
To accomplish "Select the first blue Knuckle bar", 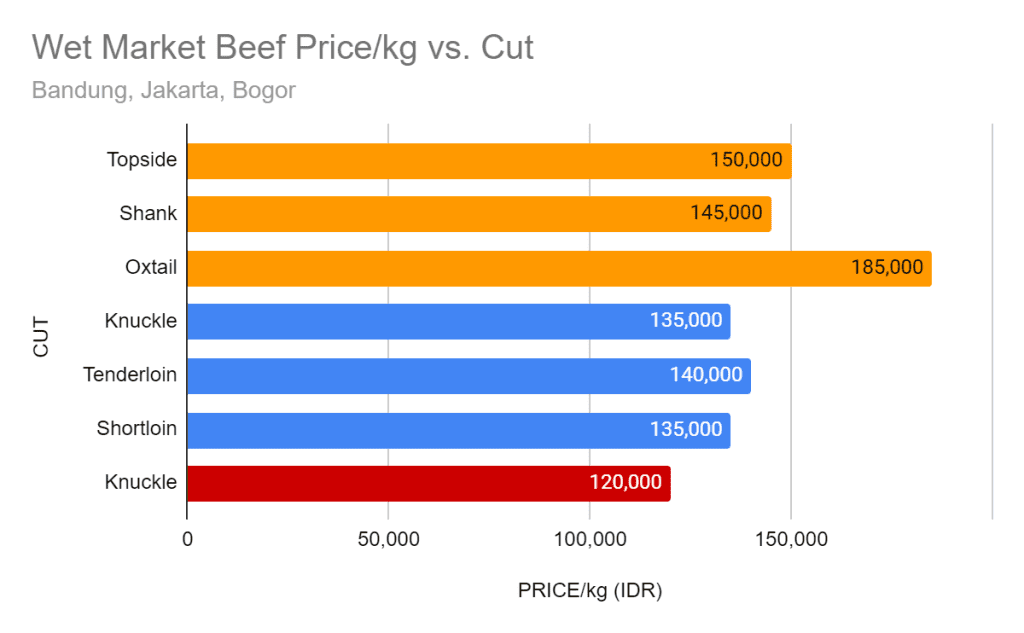I will pyautogui.click(x=458, y=321).
